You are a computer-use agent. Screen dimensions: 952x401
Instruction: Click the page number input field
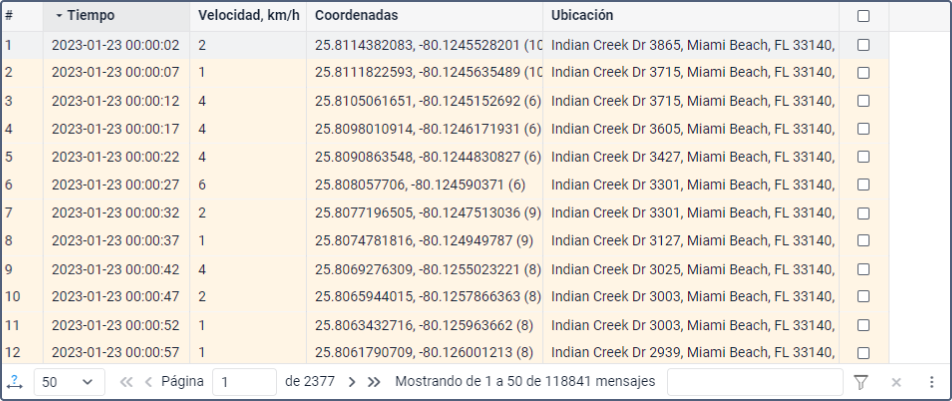click(244, 382)
